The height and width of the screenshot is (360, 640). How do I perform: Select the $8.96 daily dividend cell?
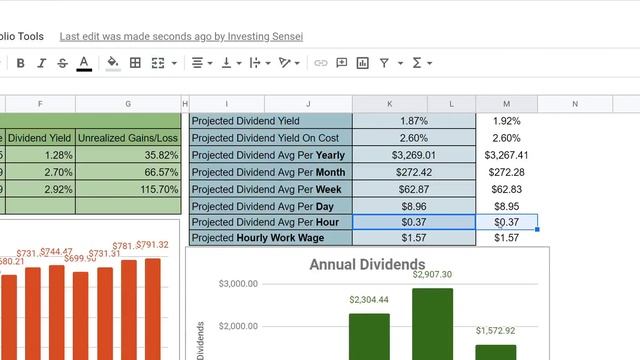[x=414, y=206]
